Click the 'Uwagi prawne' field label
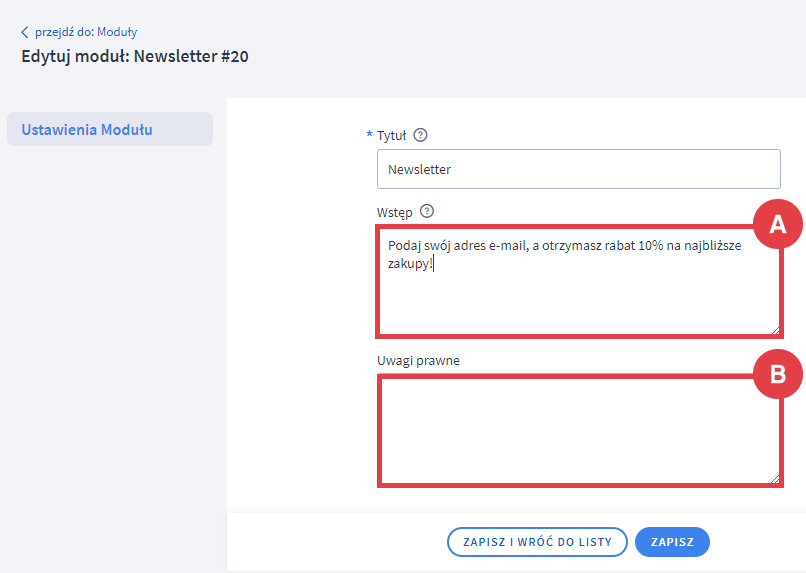This screenshot has height=573, width=806. [x=418, y=360]
